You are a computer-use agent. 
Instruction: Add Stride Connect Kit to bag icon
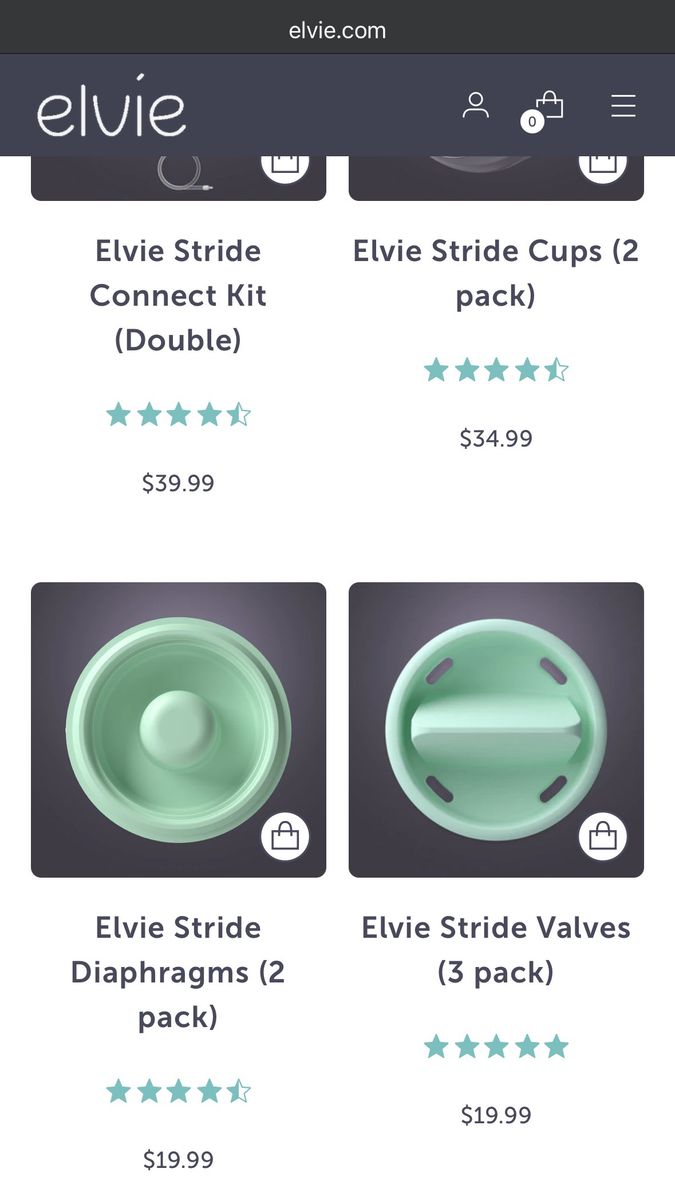(285, 166)
